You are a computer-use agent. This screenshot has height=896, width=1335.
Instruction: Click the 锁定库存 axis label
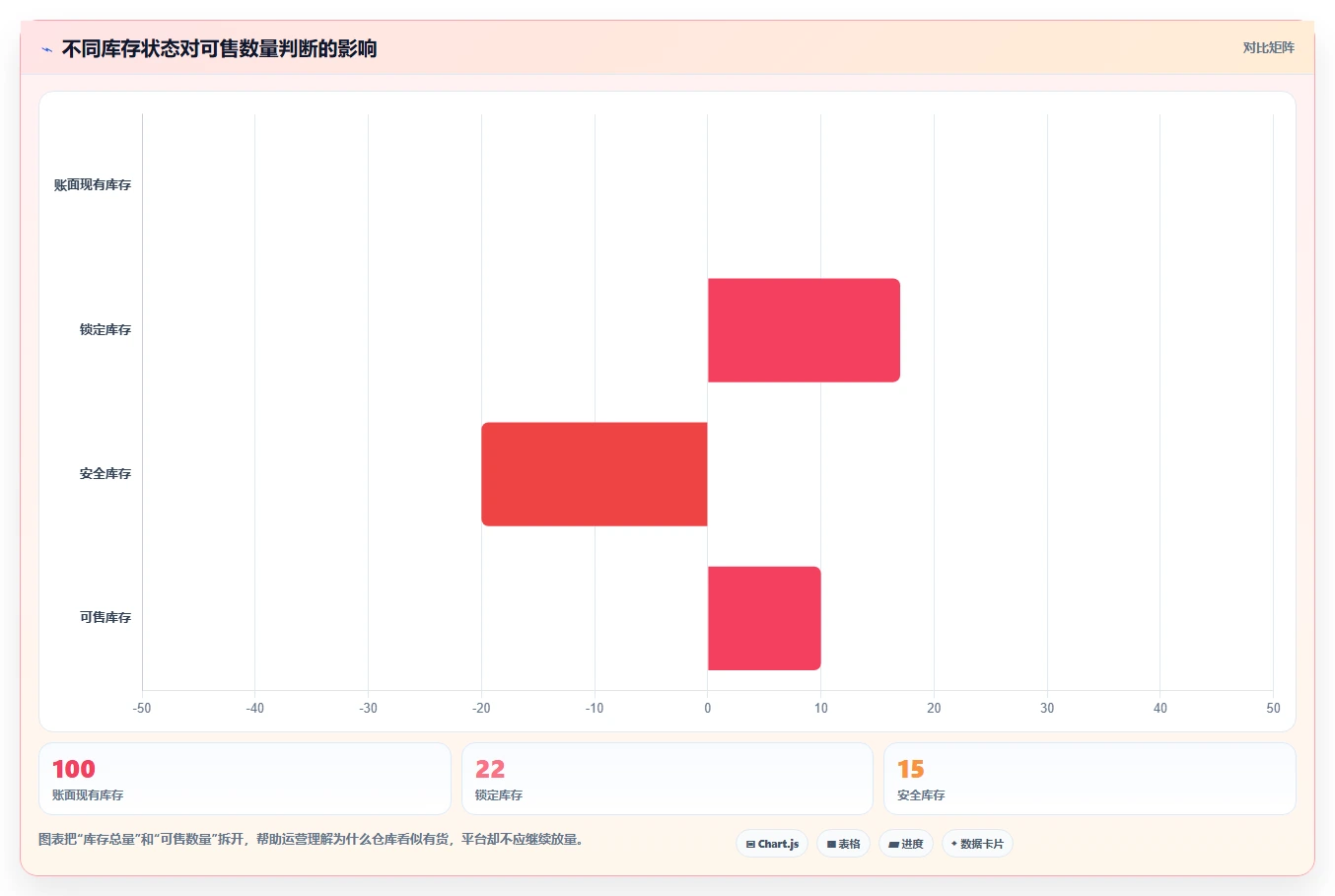[105, 329]
